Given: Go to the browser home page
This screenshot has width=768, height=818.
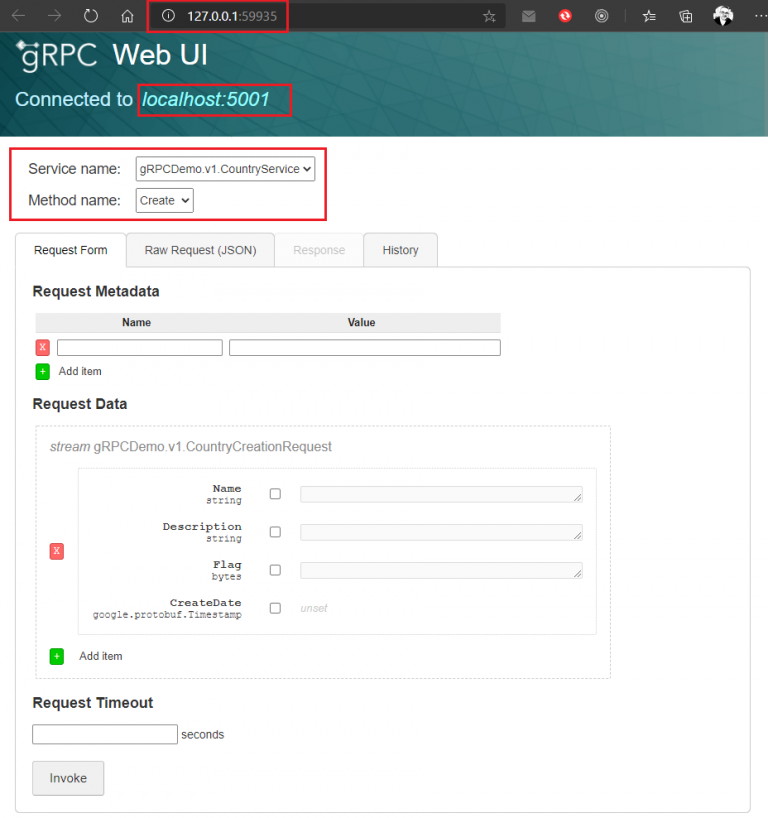Looking at the screenshot, I should (x=127, y=16).
